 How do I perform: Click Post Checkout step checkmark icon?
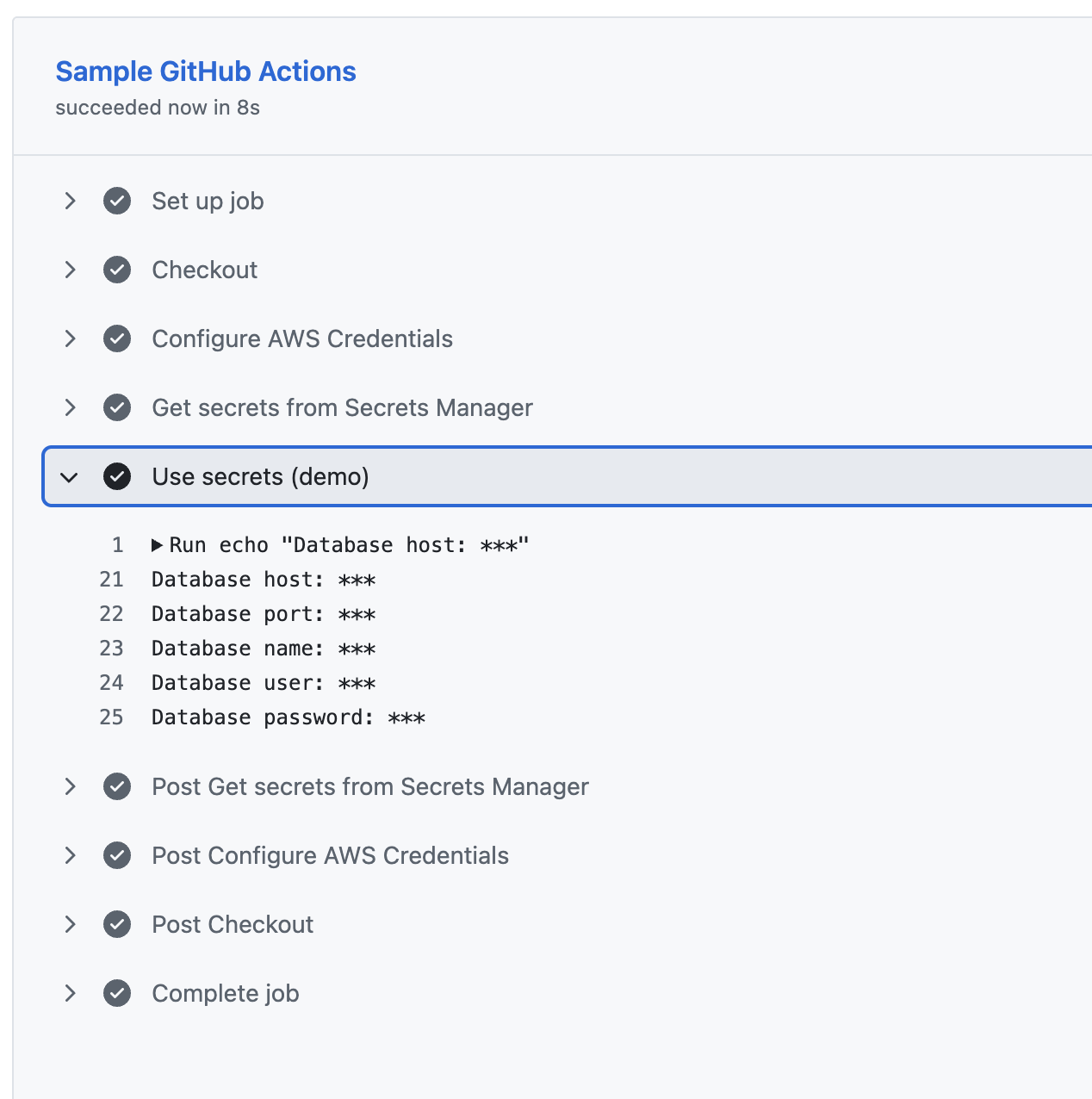(117, 924)
